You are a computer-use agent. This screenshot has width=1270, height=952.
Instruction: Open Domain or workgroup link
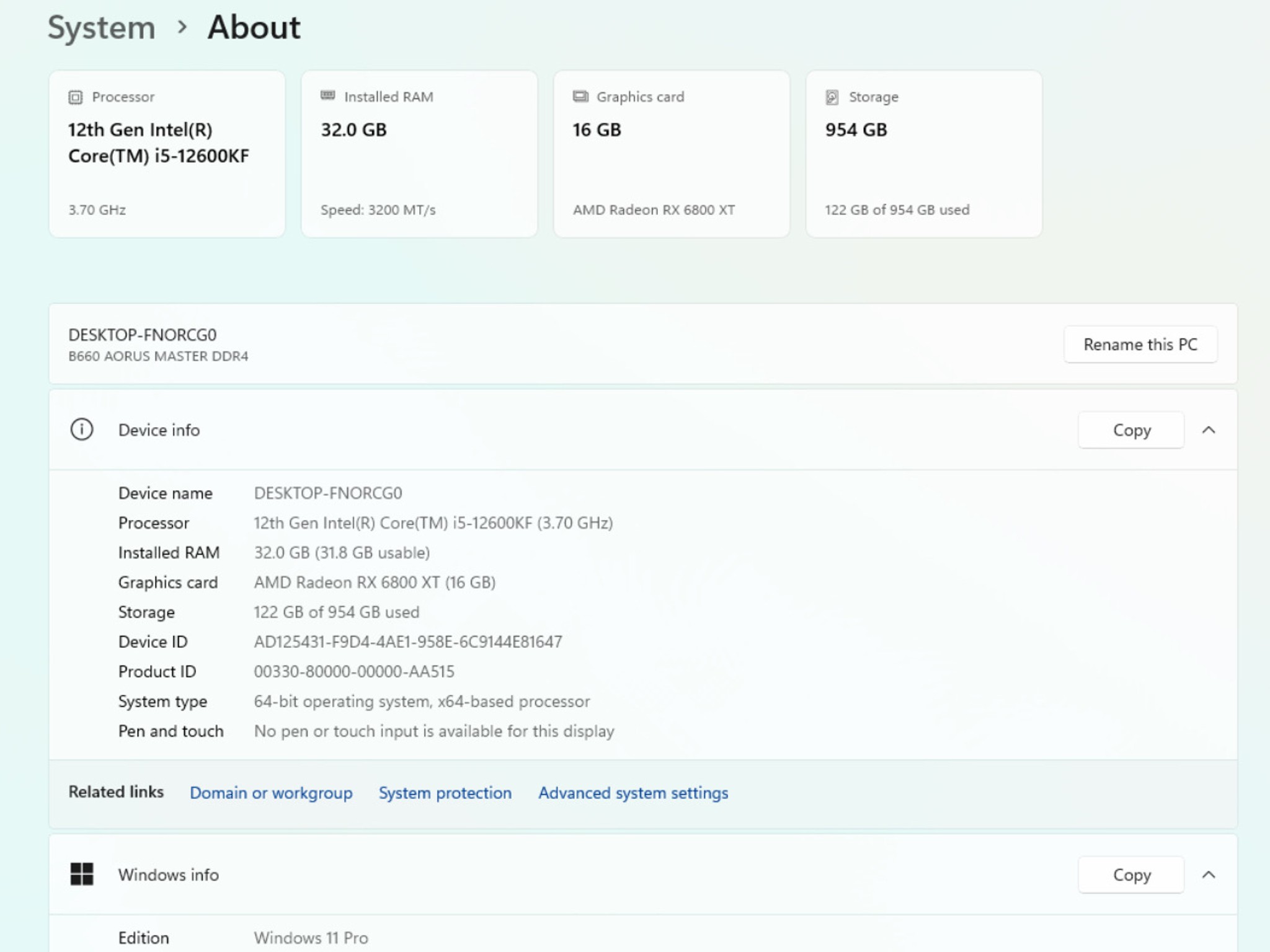pos(271,793)
